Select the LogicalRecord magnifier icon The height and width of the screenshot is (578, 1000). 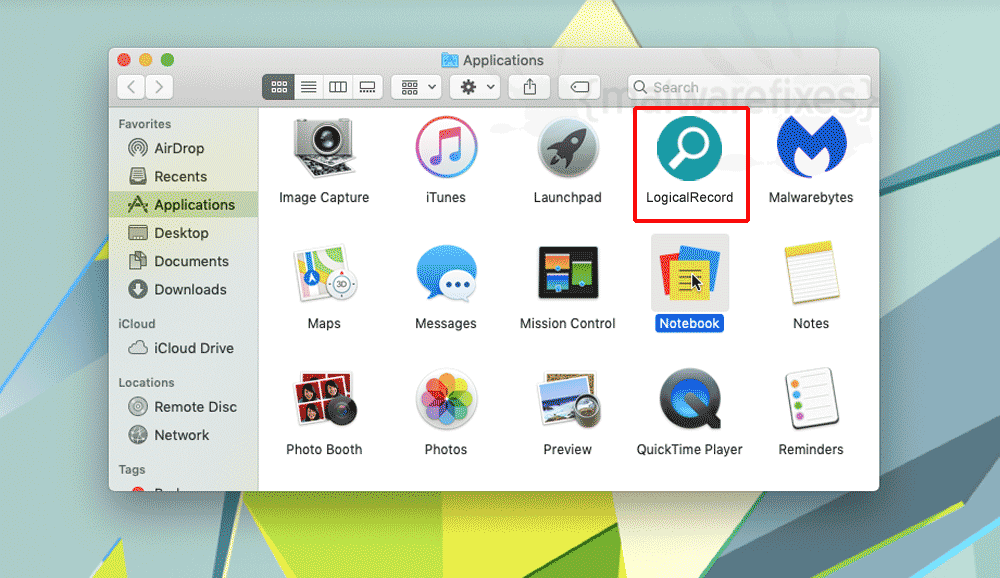click(689, 148)
